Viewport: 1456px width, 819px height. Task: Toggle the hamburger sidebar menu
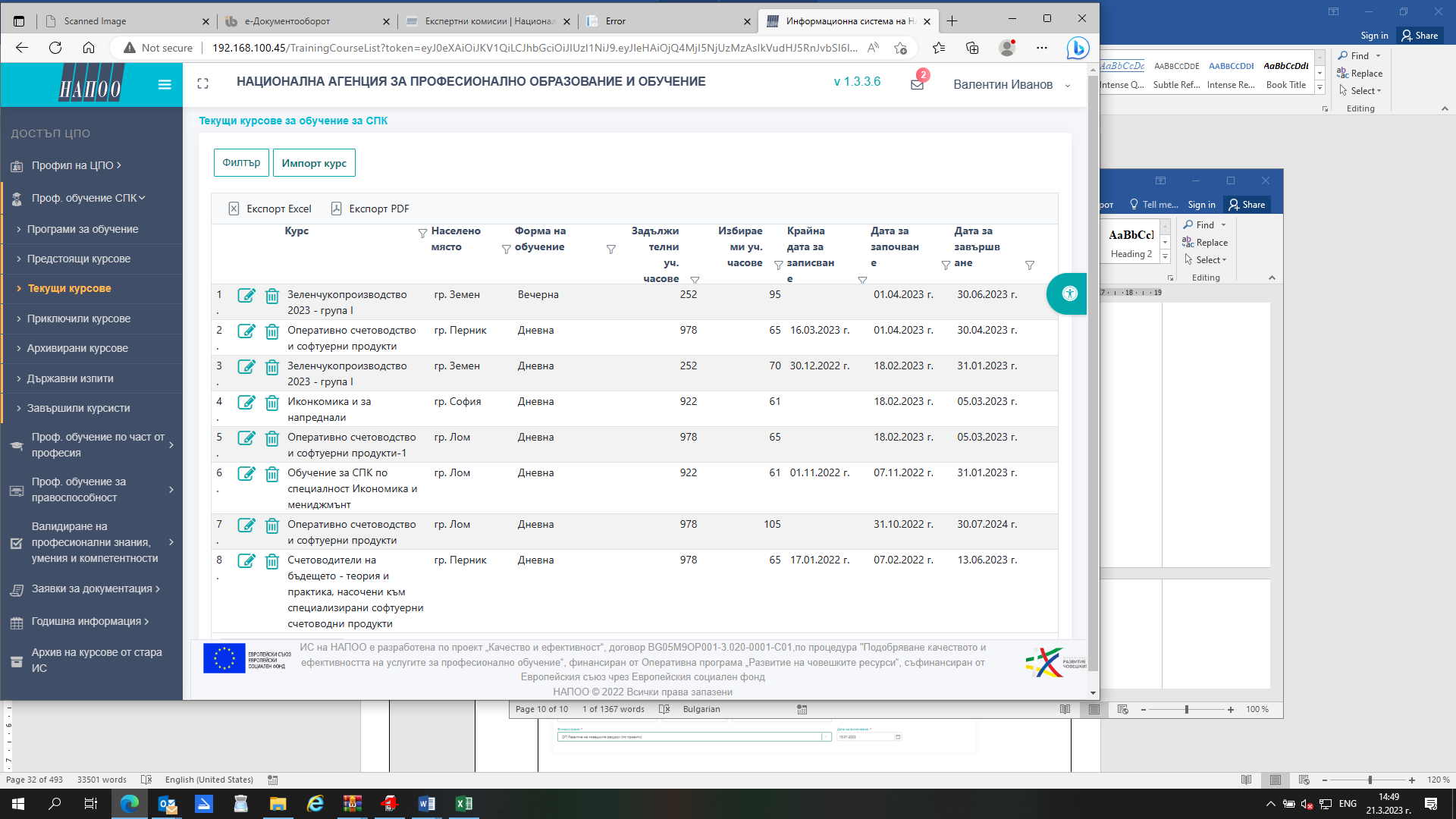(x=165, y=84)
